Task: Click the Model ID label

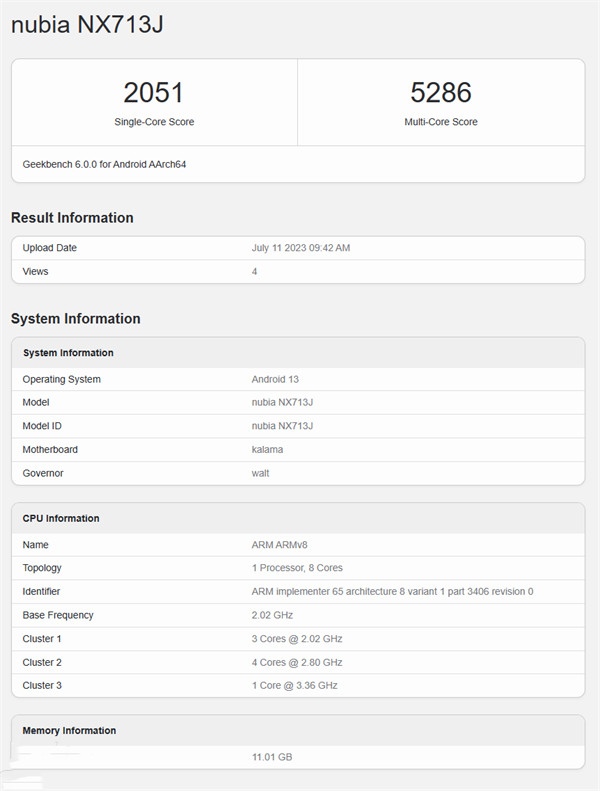Action: coord(42,426)
